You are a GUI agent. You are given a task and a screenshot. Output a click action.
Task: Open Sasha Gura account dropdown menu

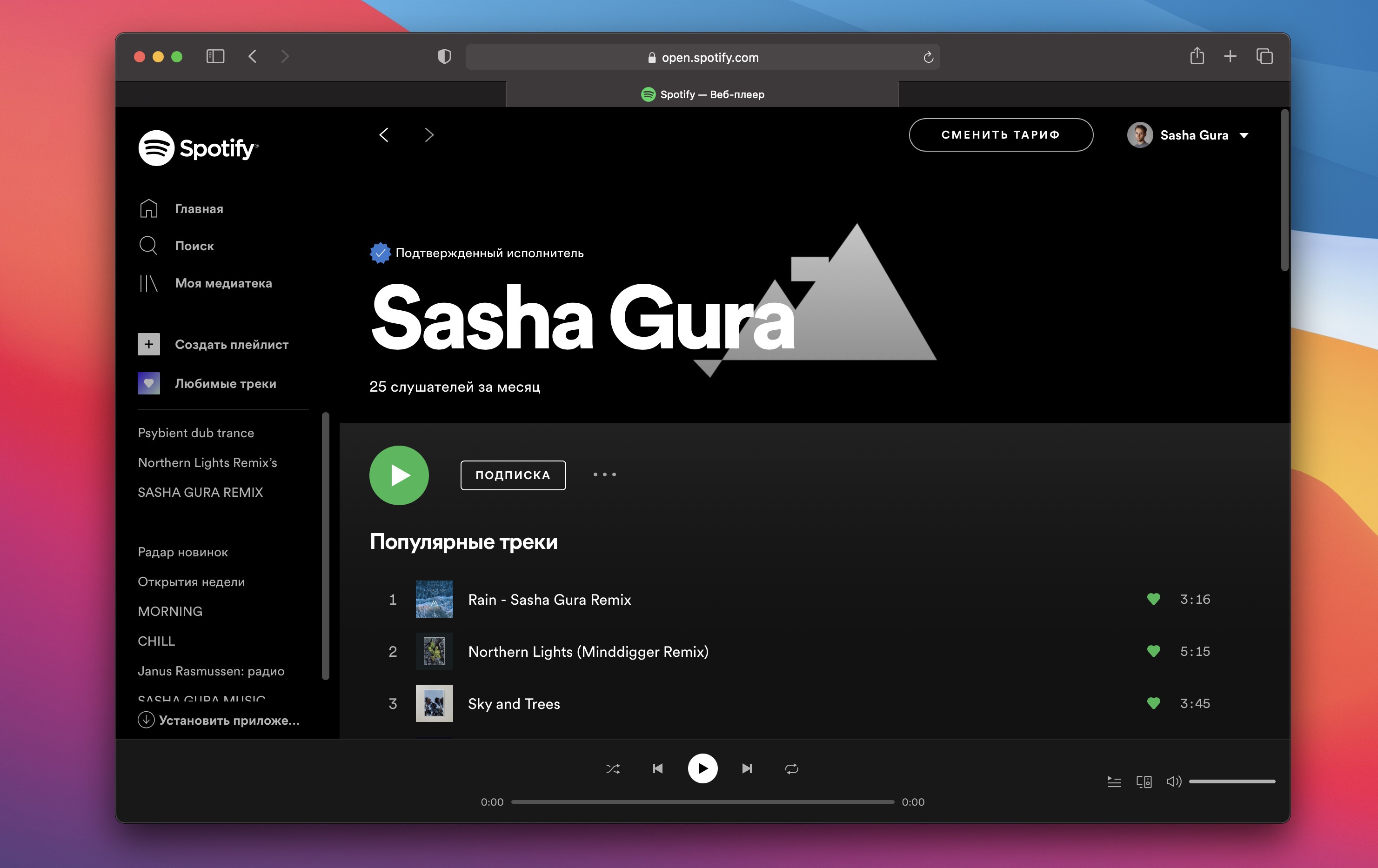point(1189,136)
